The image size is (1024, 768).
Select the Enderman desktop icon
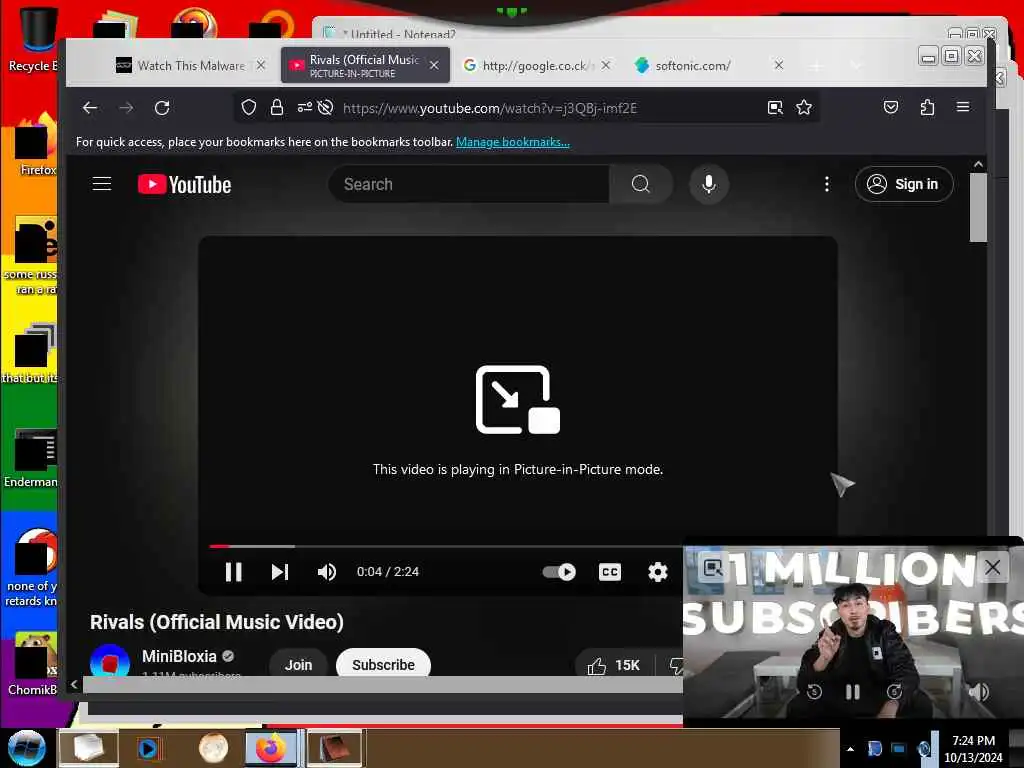pos(31,458)
